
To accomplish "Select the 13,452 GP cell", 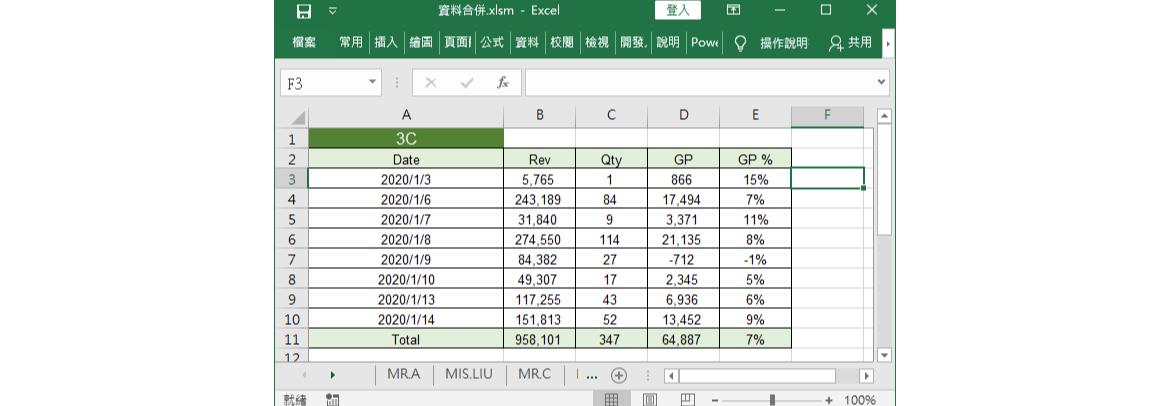I will pyautogui.click(x=683, y=320).
